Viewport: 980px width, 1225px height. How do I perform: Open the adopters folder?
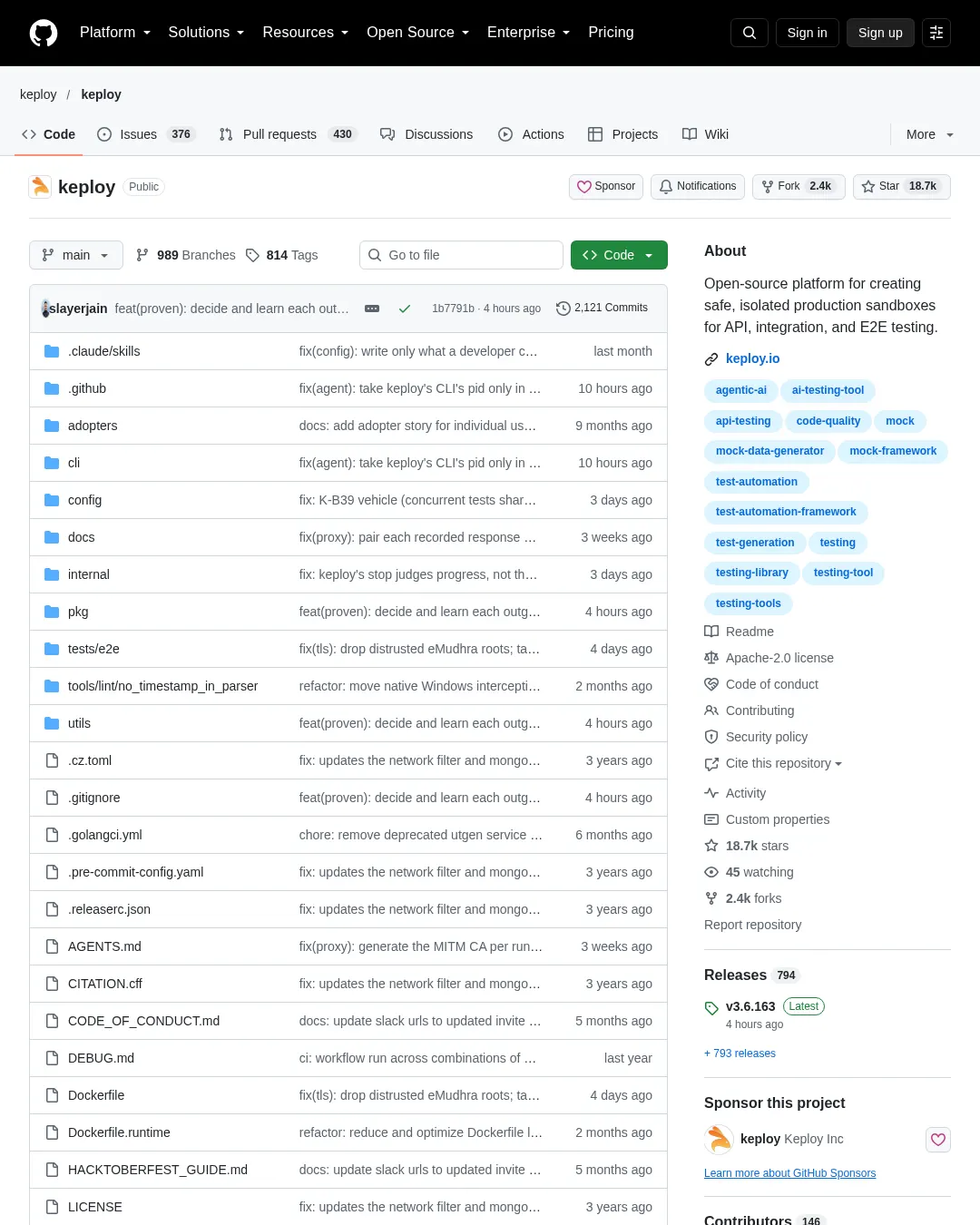tap(93, 426)
